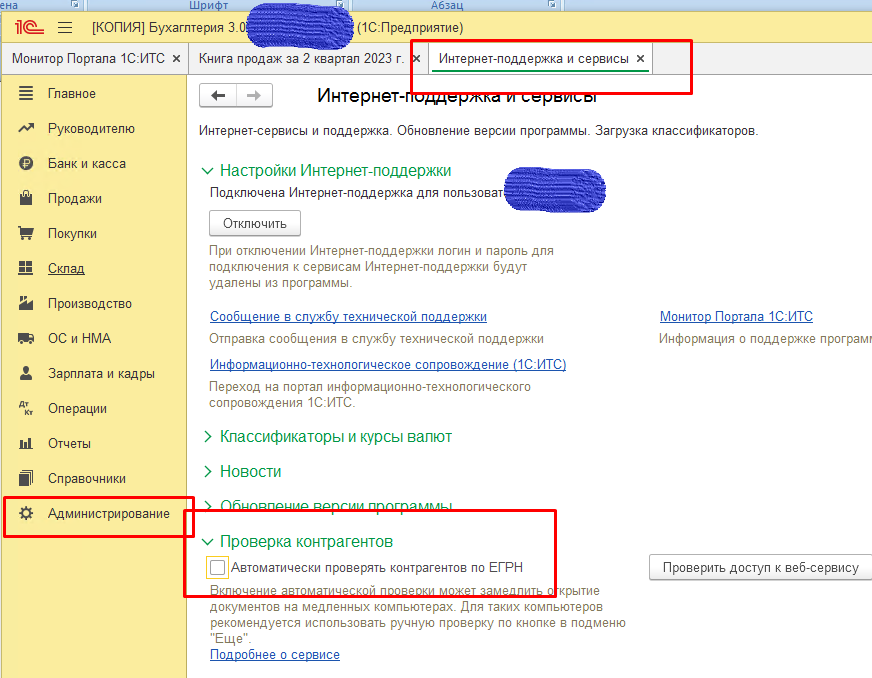Screen dimensions: 872x678
Task: Go forward with the right arrow
Action: 254,96
